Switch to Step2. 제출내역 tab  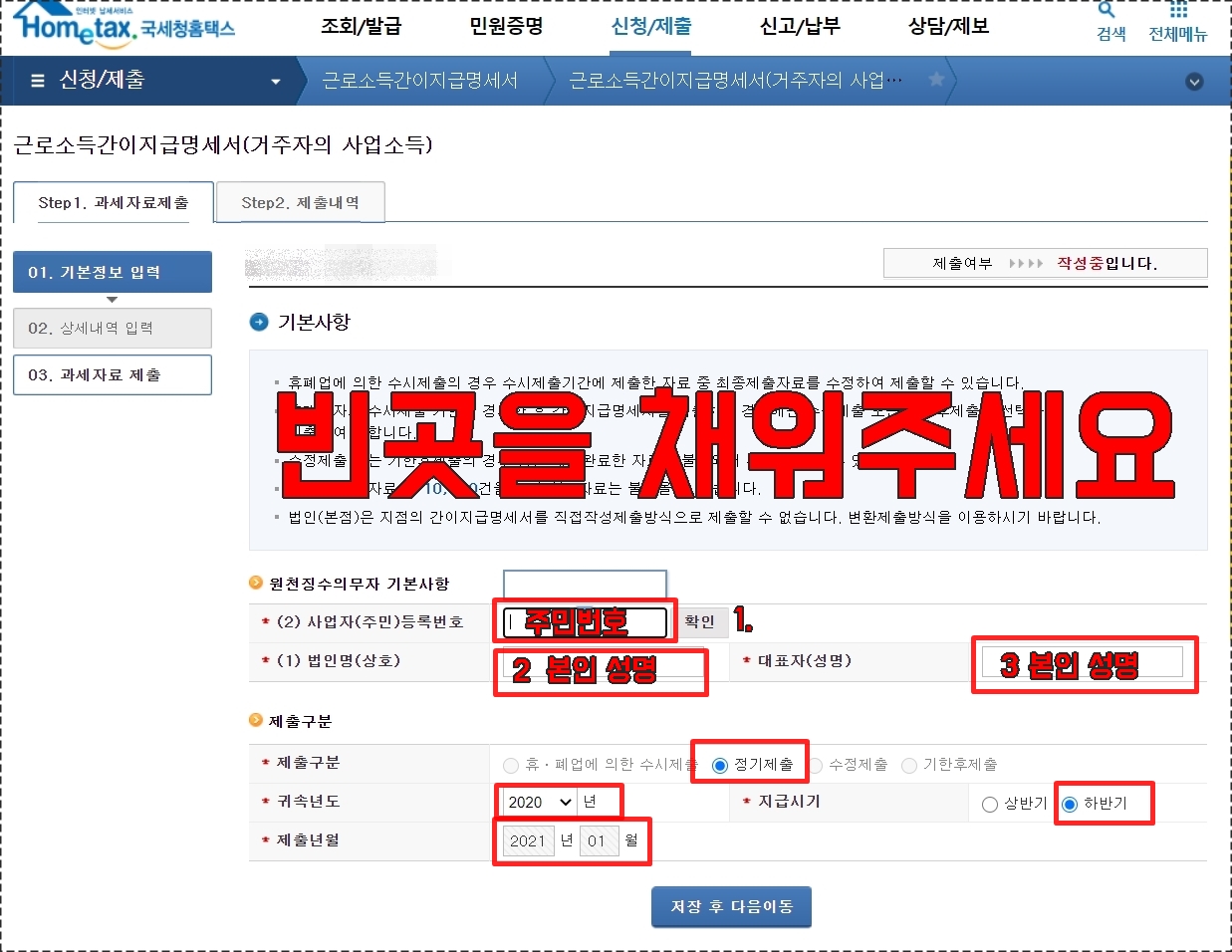300,202
